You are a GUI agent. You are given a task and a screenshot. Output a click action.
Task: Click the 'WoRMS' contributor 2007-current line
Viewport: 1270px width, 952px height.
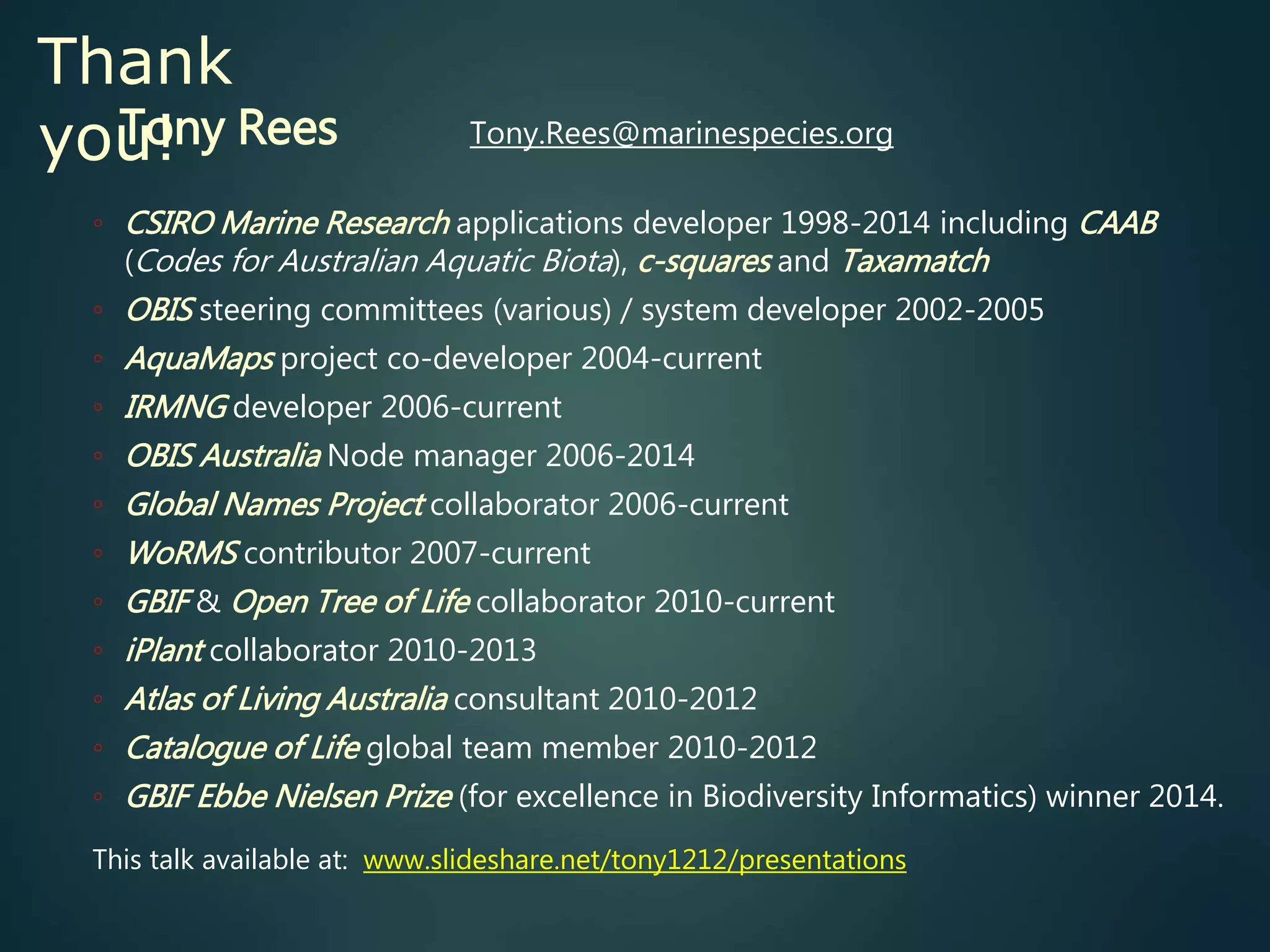pyautogui.click(x=358, y=553)
